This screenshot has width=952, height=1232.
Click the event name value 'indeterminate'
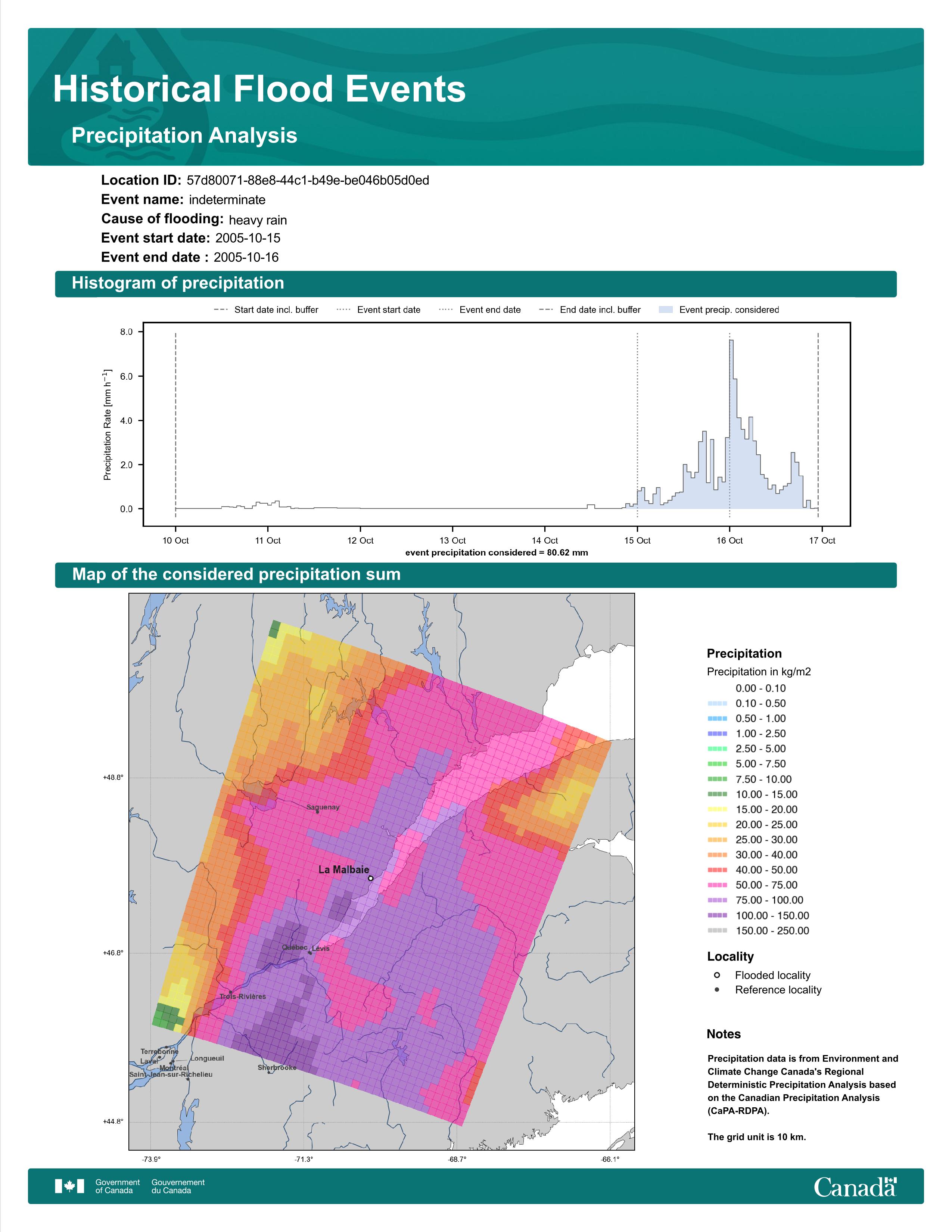coord(227,200)
